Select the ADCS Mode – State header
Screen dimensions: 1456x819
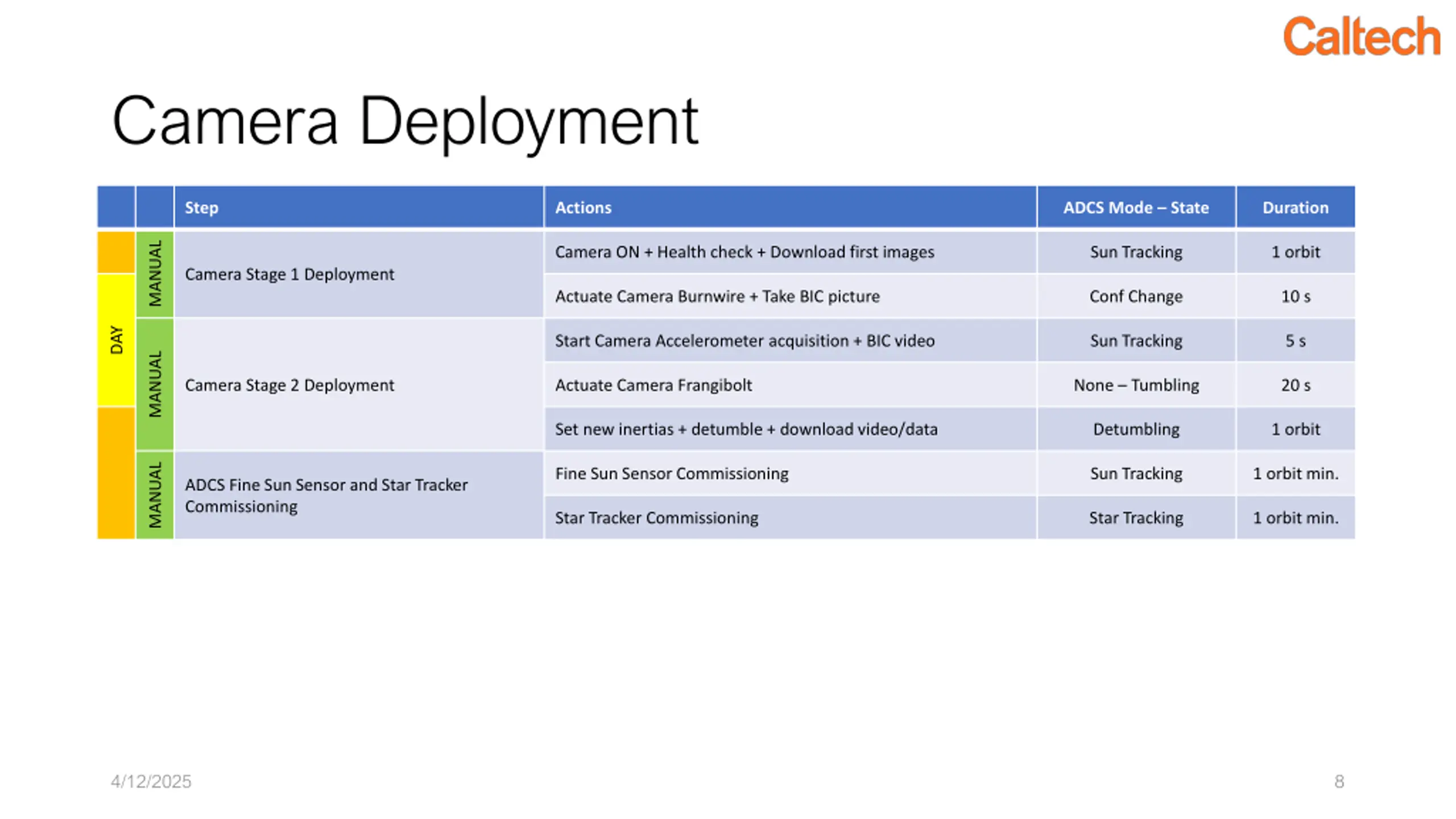point(1136,207)
